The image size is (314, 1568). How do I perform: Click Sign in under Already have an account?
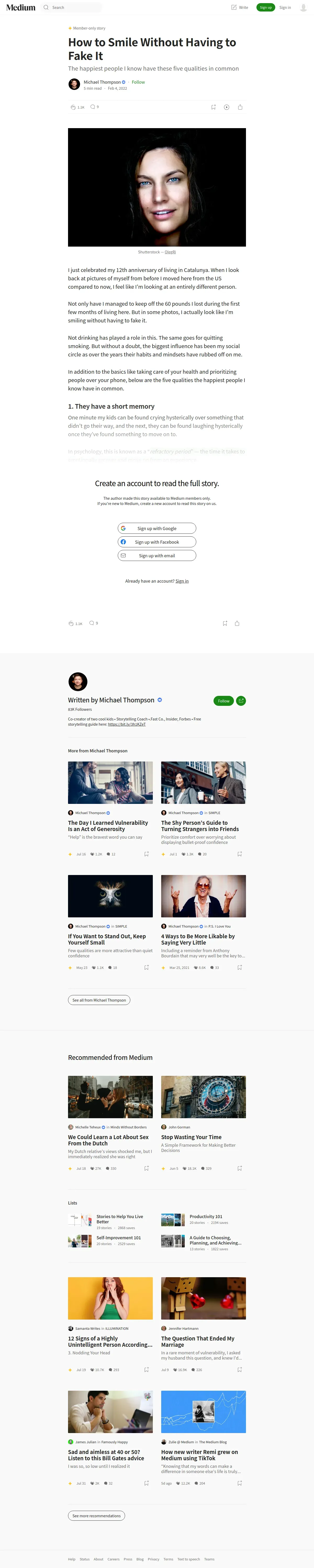click(x=182, y=581)
